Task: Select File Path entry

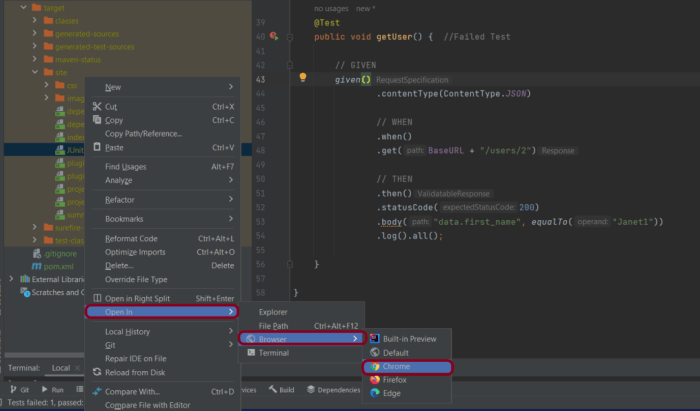Action: 302,326
